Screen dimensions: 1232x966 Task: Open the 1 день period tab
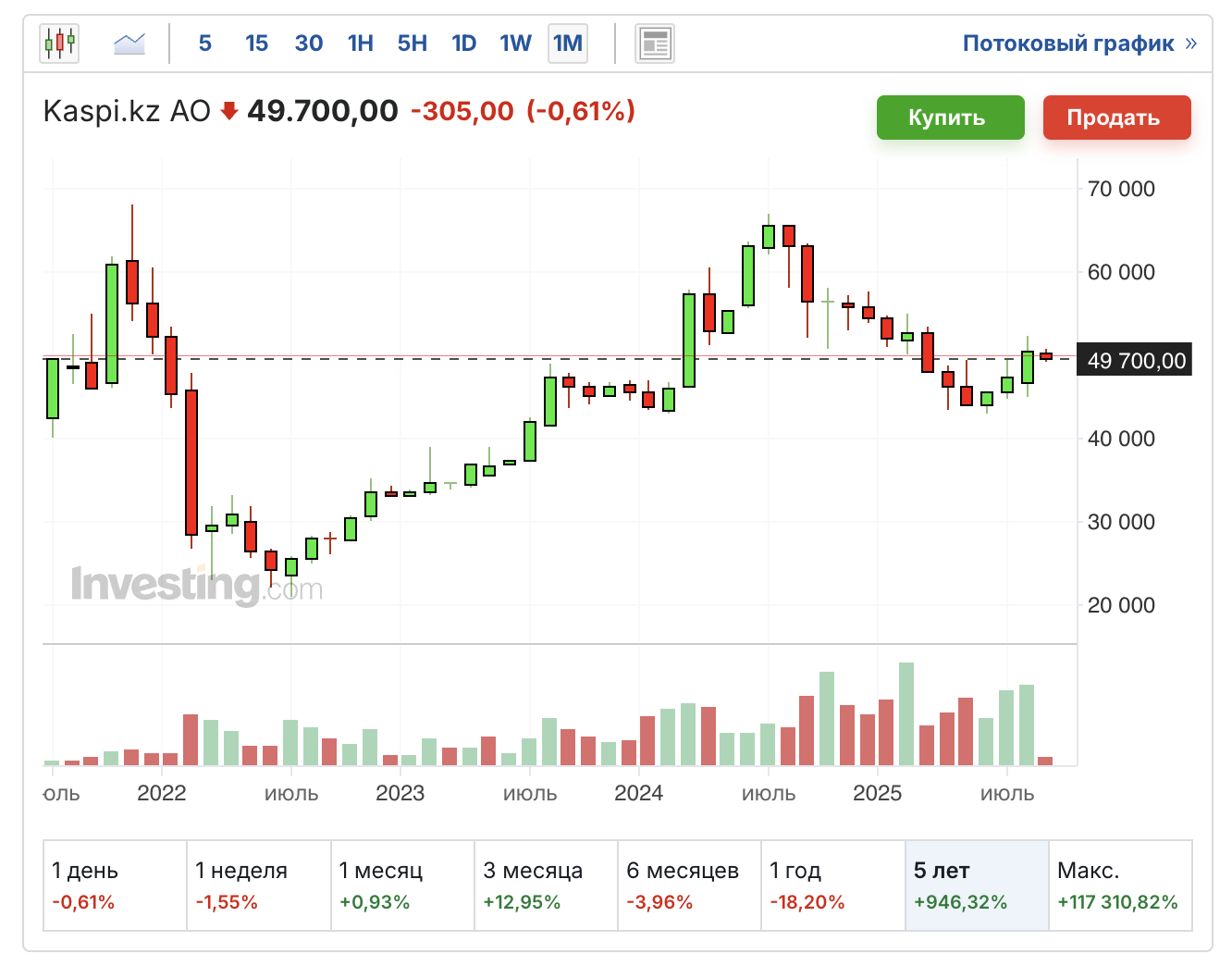tap(115, 885)
